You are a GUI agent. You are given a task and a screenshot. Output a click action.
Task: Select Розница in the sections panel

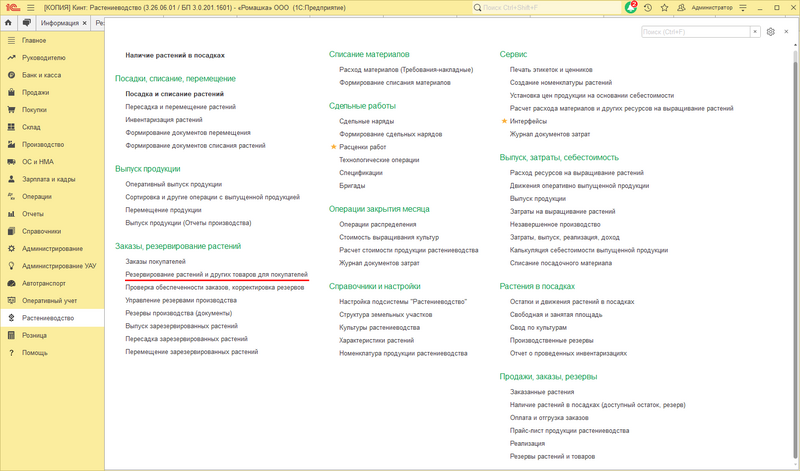click(x=34, y=335)
